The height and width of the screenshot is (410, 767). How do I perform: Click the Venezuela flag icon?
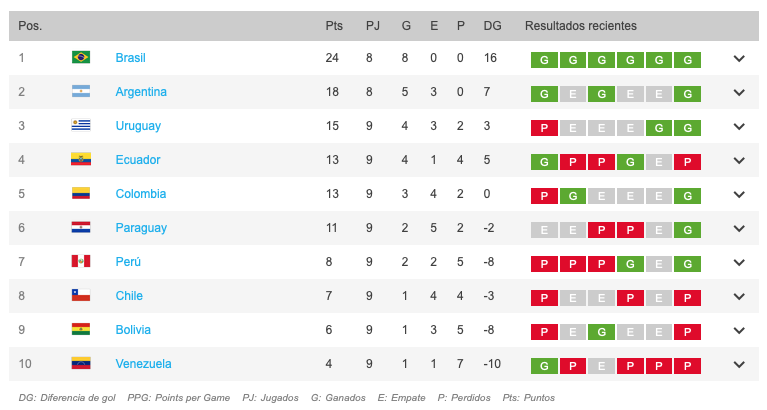[x=81, y=364]
